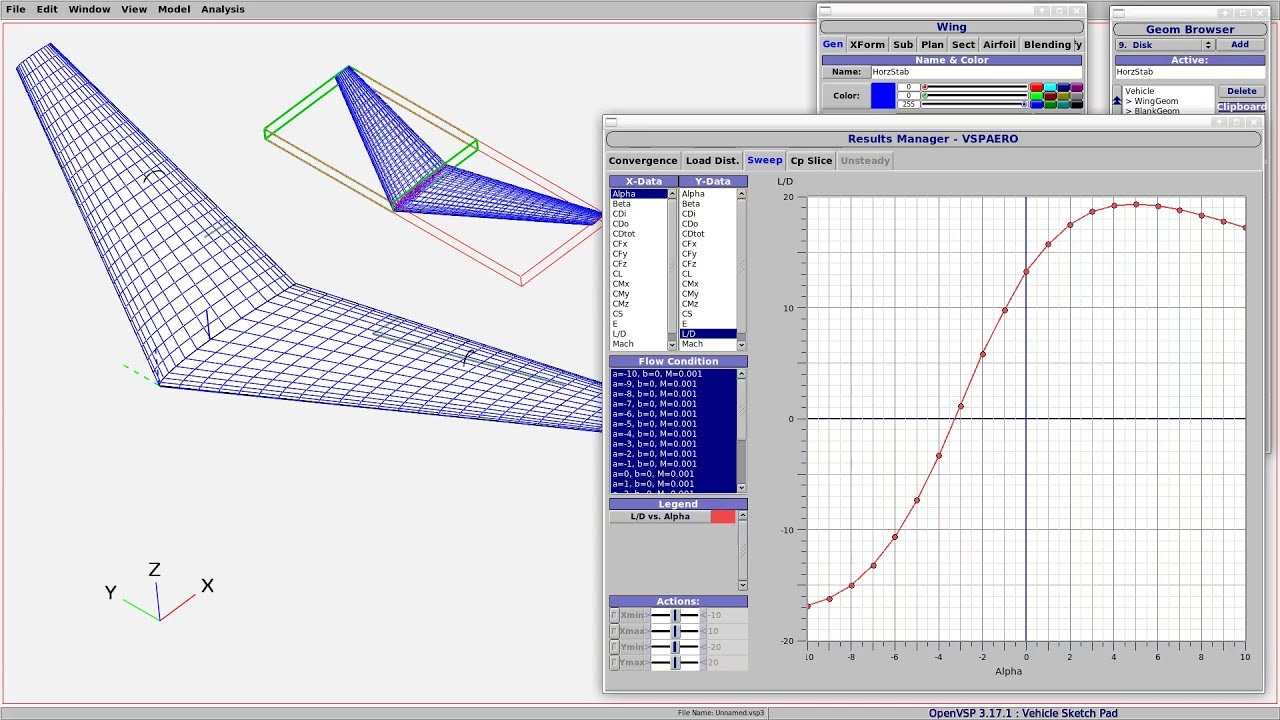Switch to the Cp Slice tab
The width and height of the screenshot is (1280, 720).
click(x=811, y=160)
